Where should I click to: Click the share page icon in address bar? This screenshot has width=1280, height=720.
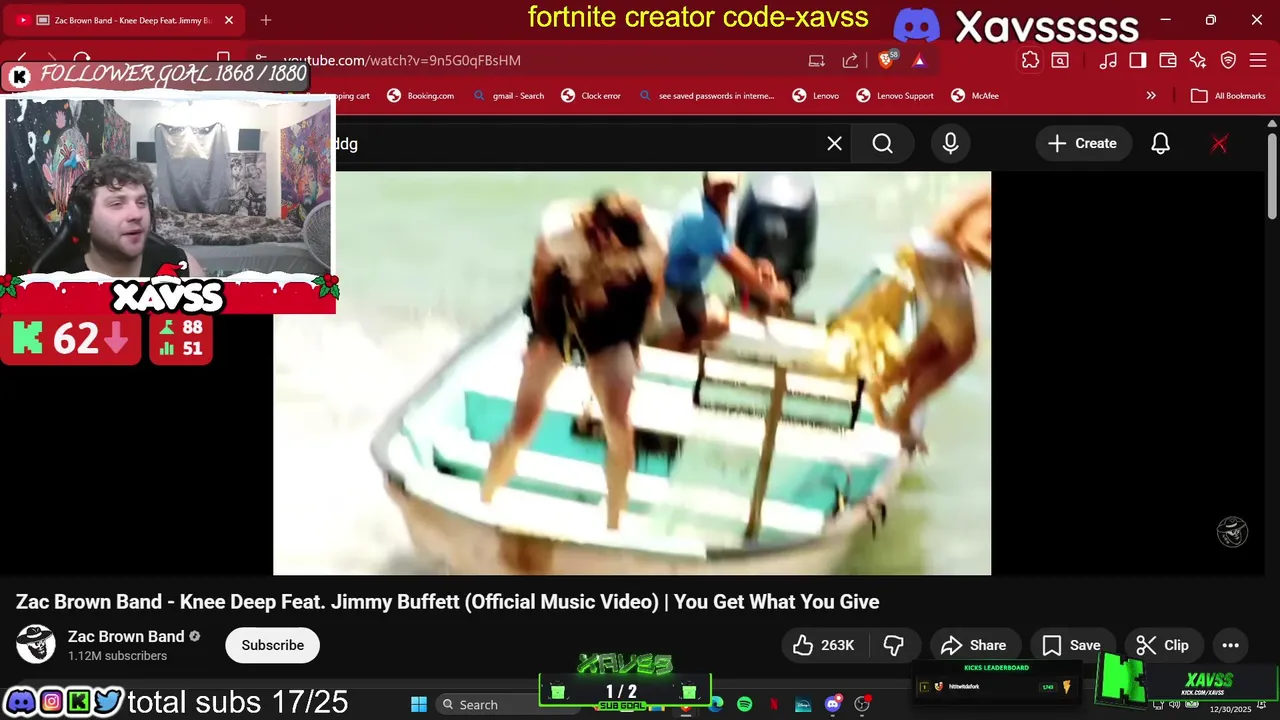850,60
